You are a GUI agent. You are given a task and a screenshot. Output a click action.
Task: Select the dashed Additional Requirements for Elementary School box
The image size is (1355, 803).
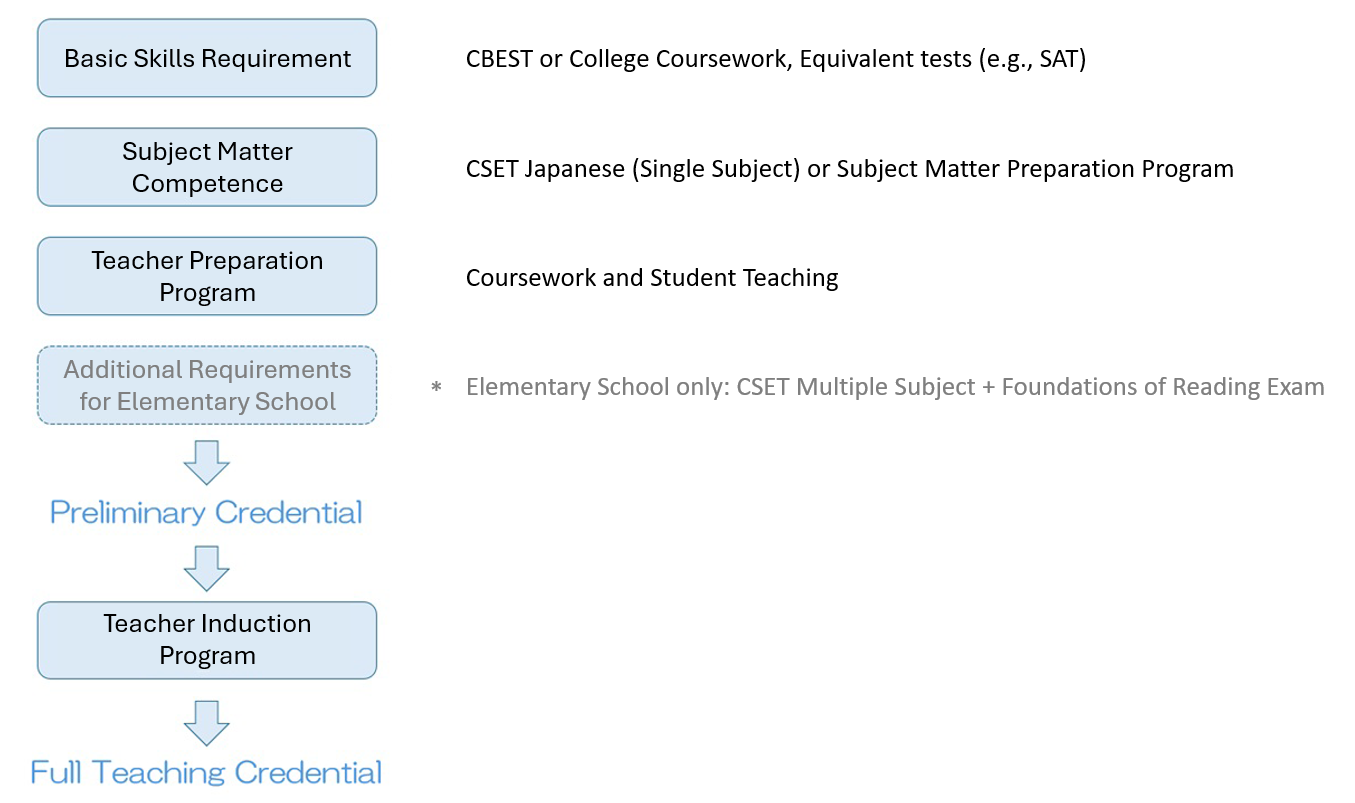(207, 385)
